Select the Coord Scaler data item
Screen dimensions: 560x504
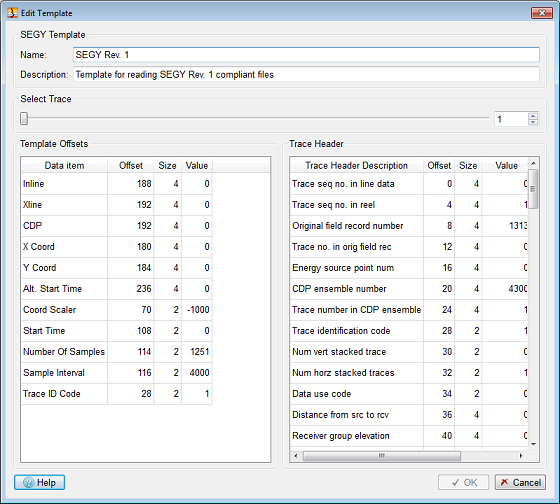(x=116, y=310)
